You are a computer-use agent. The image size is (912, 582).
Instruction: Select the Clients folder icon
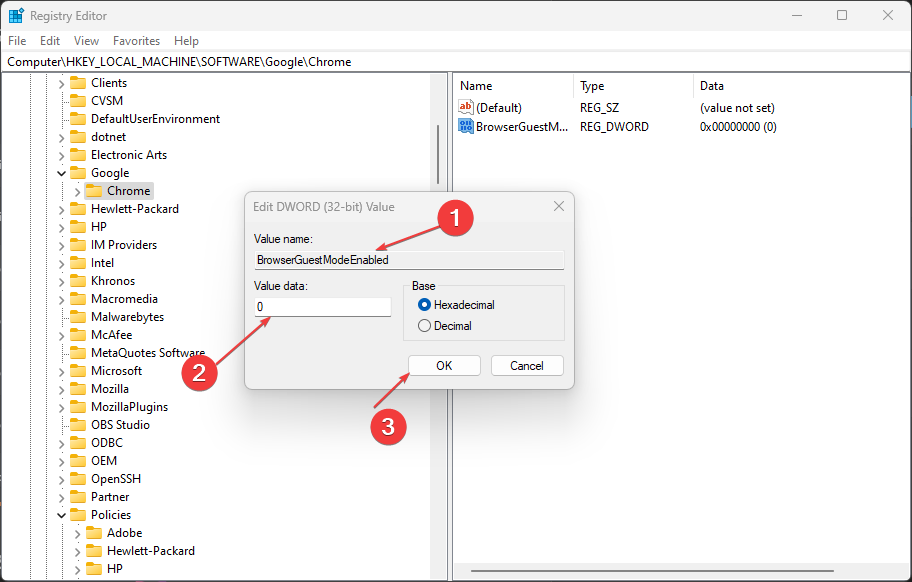pos(78,83)
